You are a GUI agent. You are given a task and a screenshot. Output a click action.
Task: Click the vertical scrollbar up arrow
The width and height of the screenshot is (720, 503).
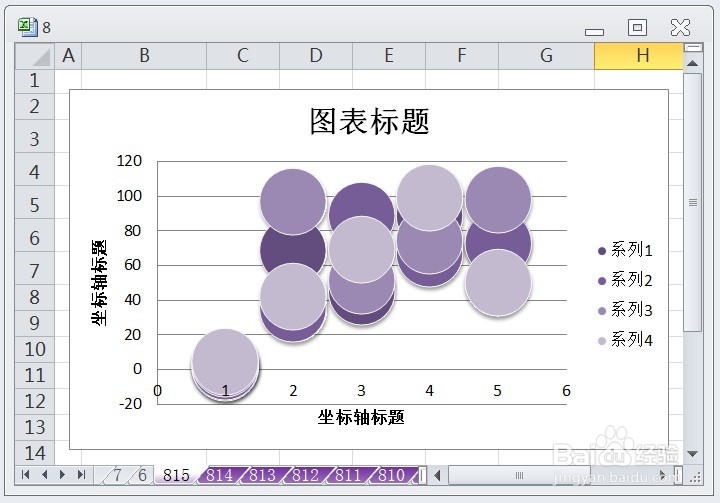click(x=692, y=63)
